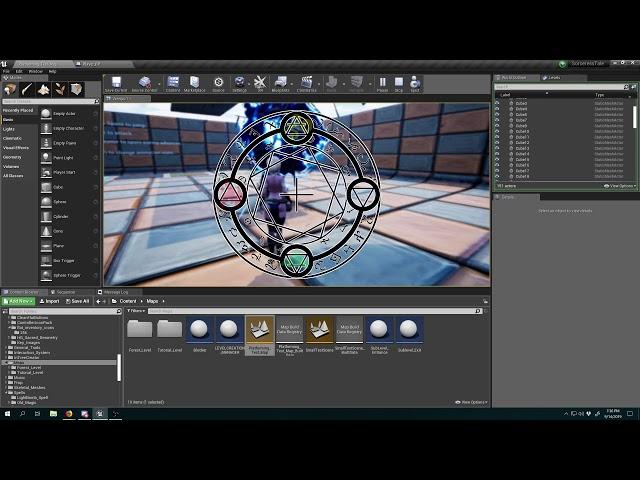This screenshot has width=640, height=480.
Task: Pick the Box Trigger icon
Action: pyautogui.click(x=46, y=260)
